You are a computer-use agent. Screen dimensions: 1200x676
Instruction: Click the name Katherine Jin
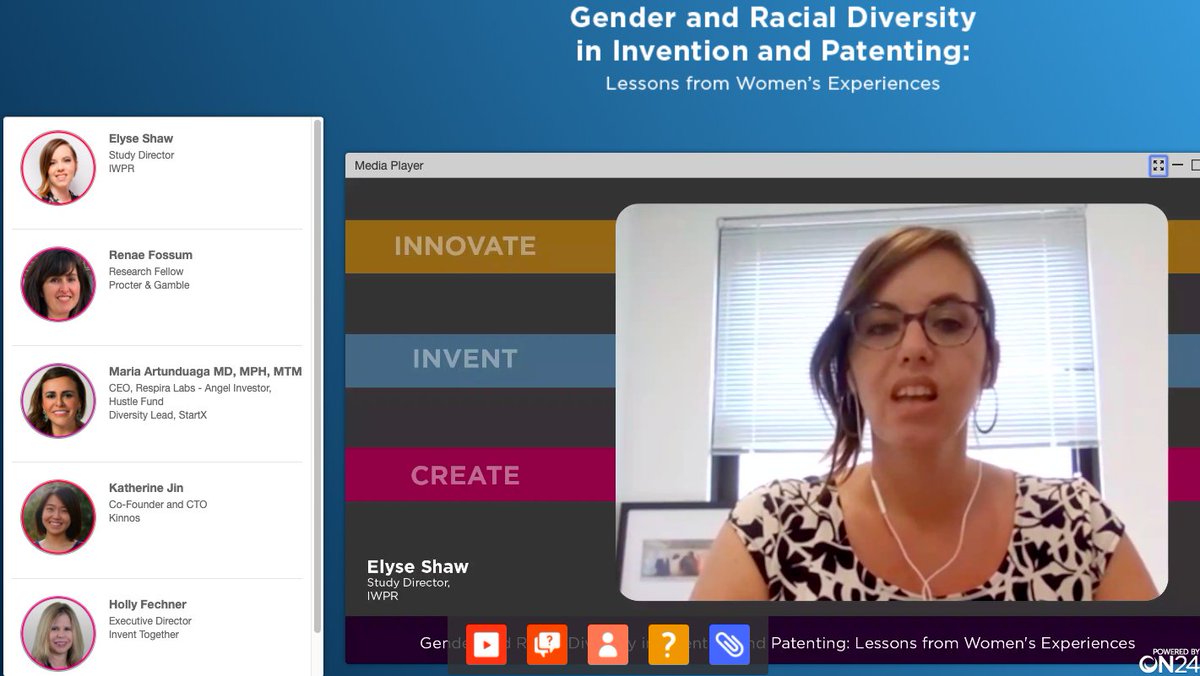point(146,488)
